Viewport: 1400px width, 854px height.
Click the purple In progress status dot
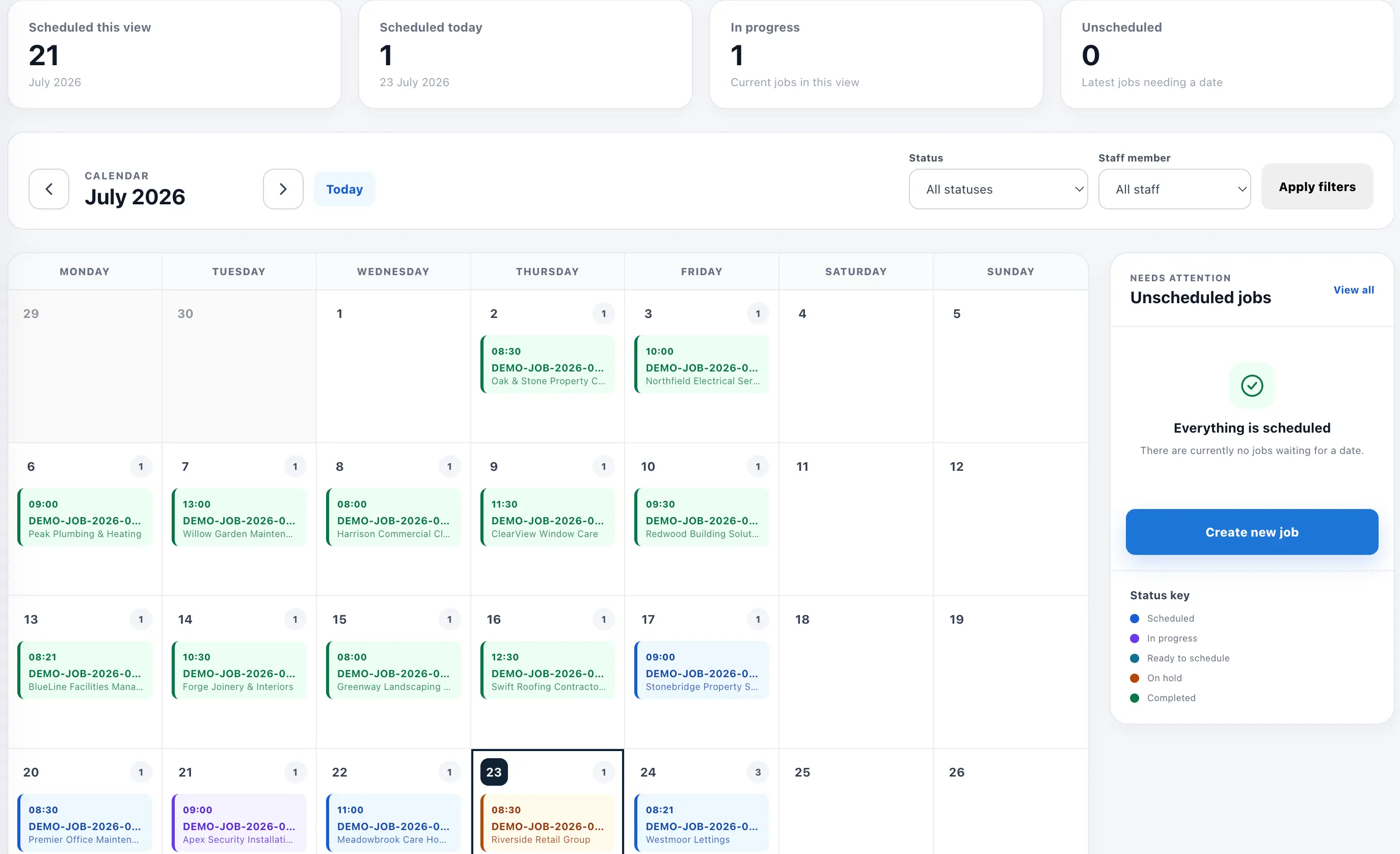(x=1135, y=638)
